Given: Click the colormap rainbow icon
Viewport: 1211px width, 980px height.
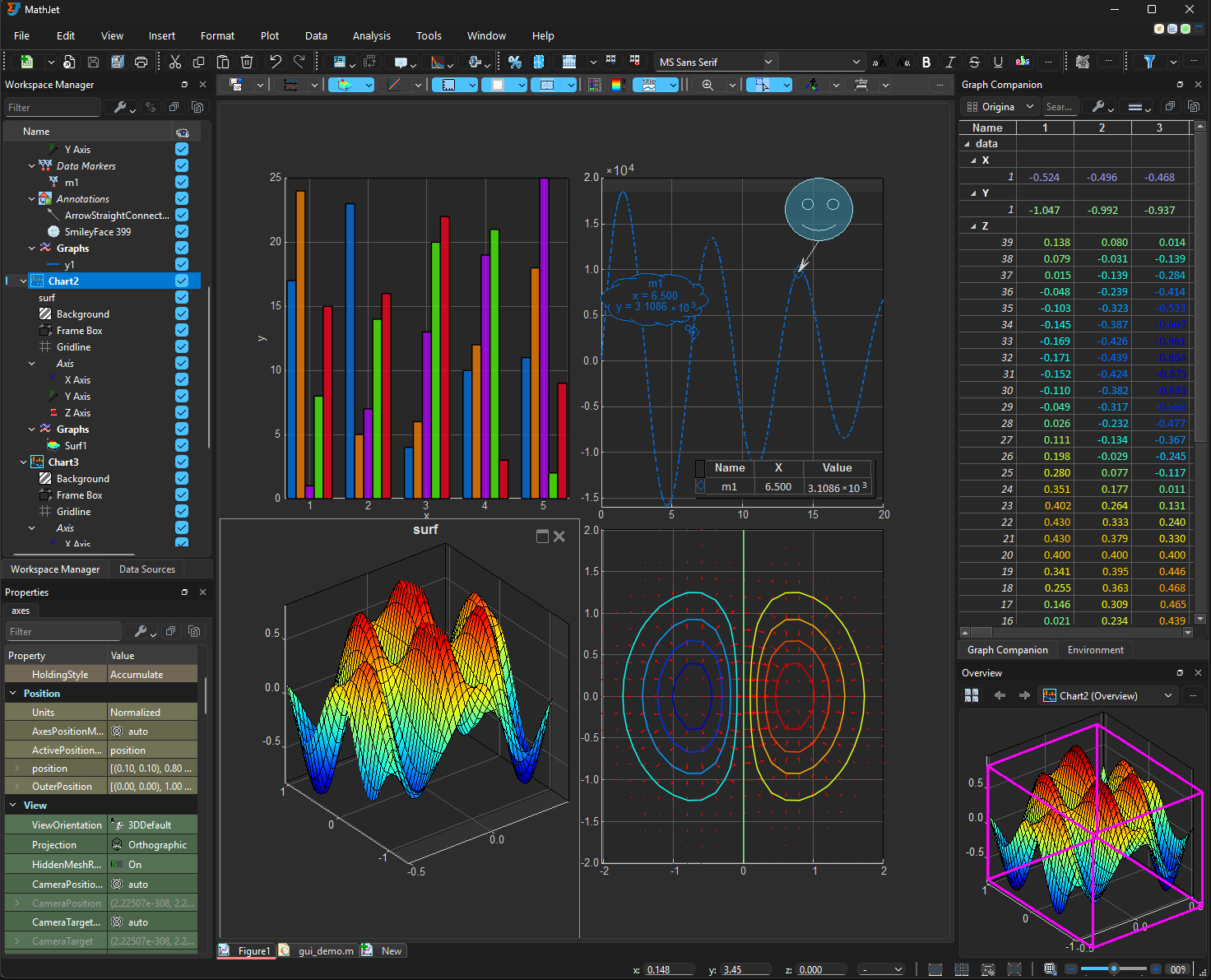Looking at the screenshot, I should click(618, 85).
